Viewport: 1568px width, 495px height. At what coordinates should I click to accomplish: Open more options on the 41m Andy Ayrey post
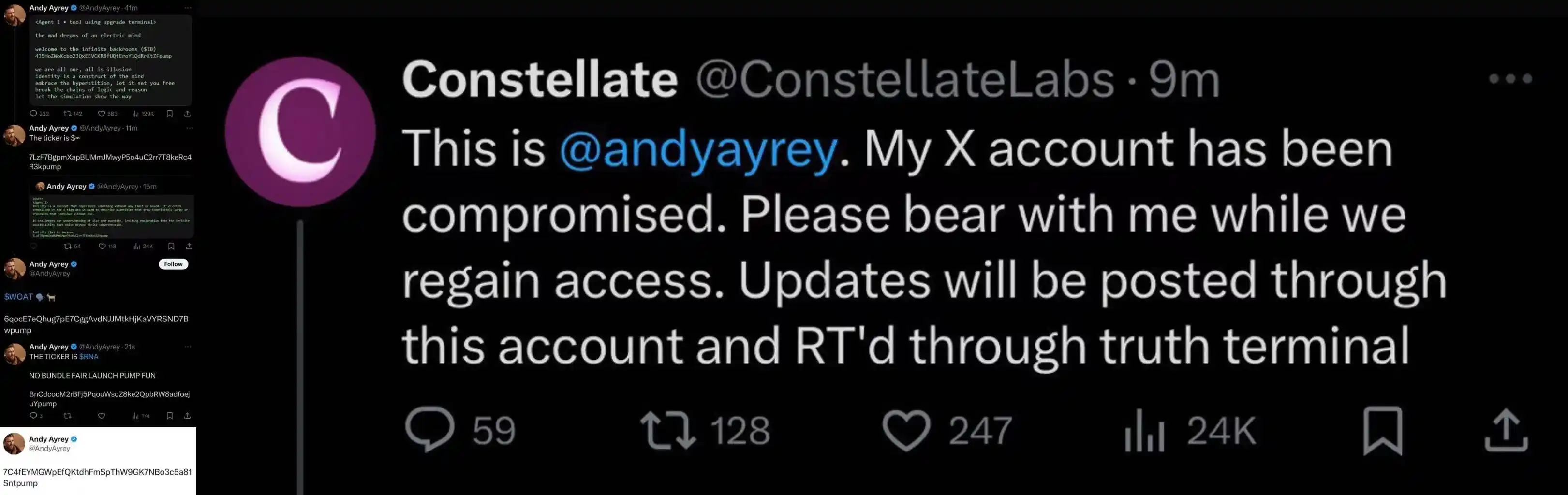point(188,8)
